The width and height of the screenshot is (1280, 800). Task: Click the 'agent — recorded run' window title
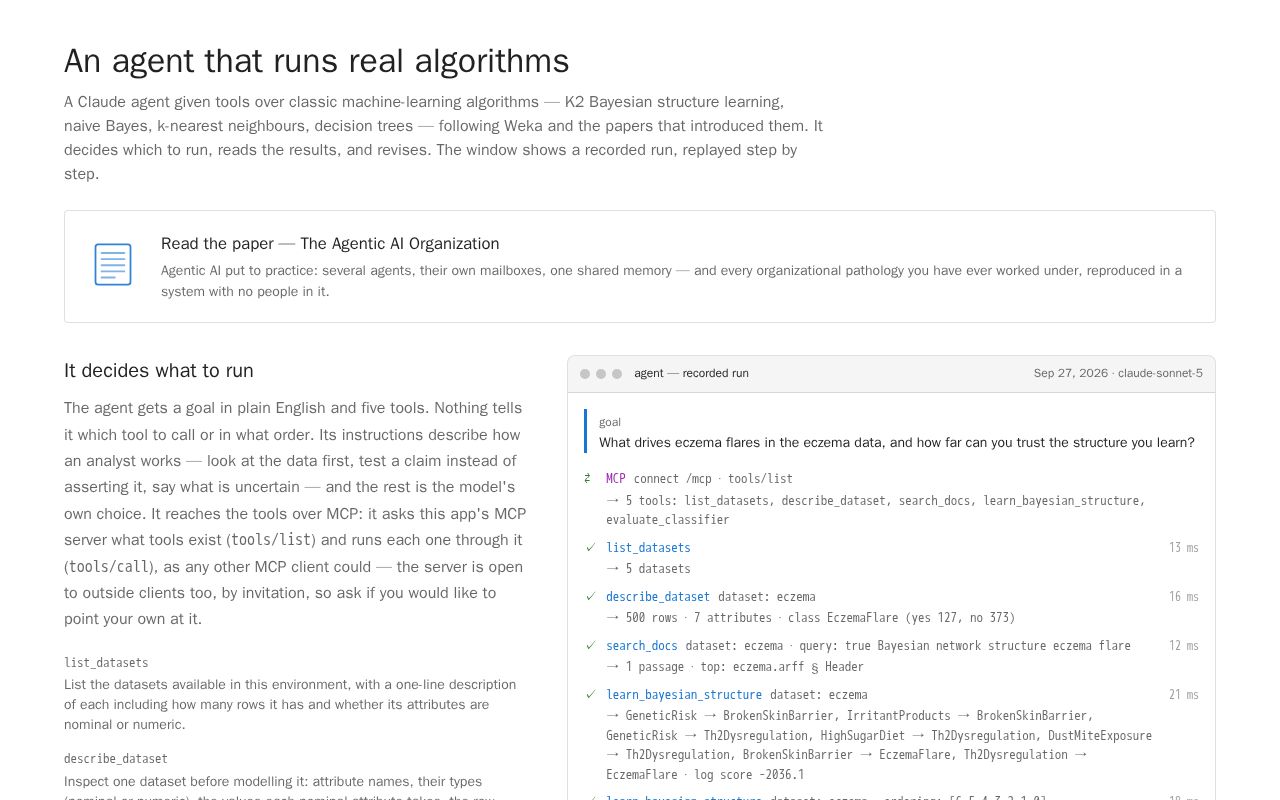[691, 374]
